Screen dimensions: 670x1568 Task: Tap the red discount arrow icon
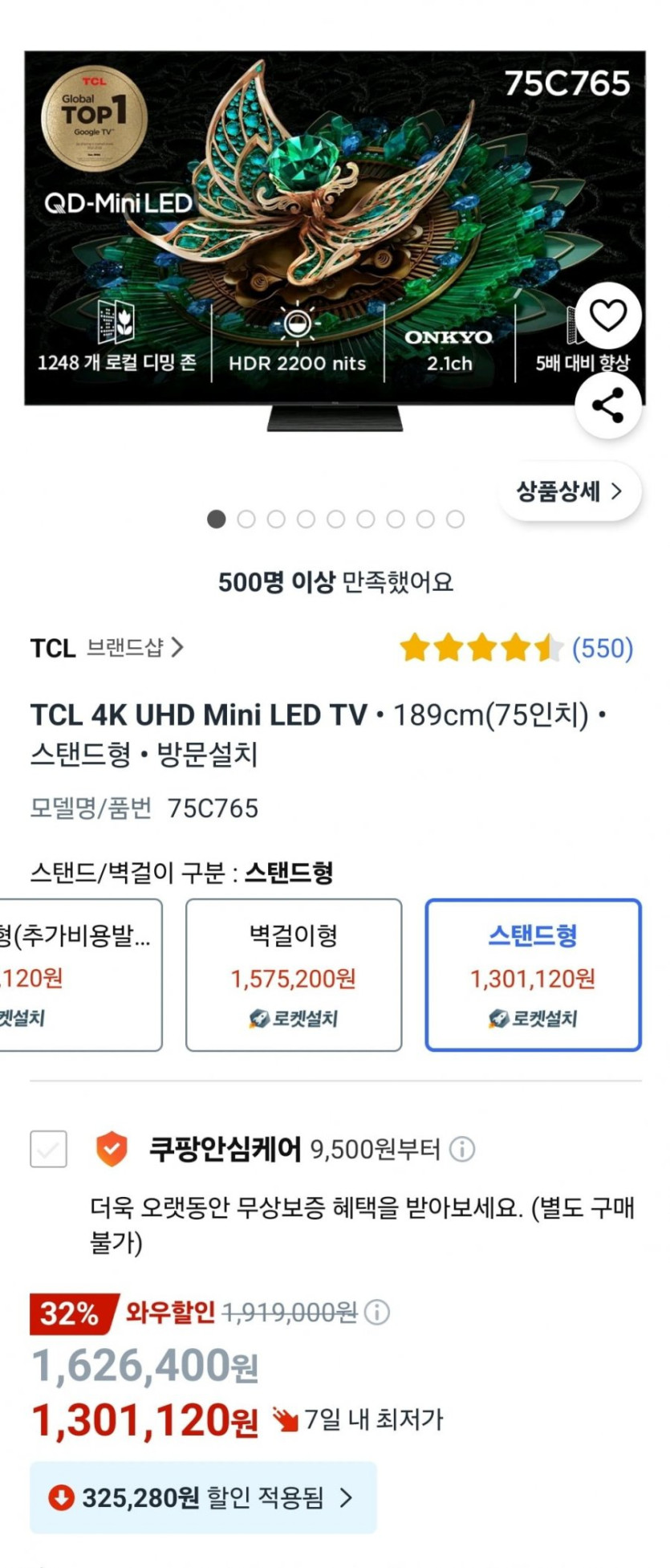(x=61, y=1497)
